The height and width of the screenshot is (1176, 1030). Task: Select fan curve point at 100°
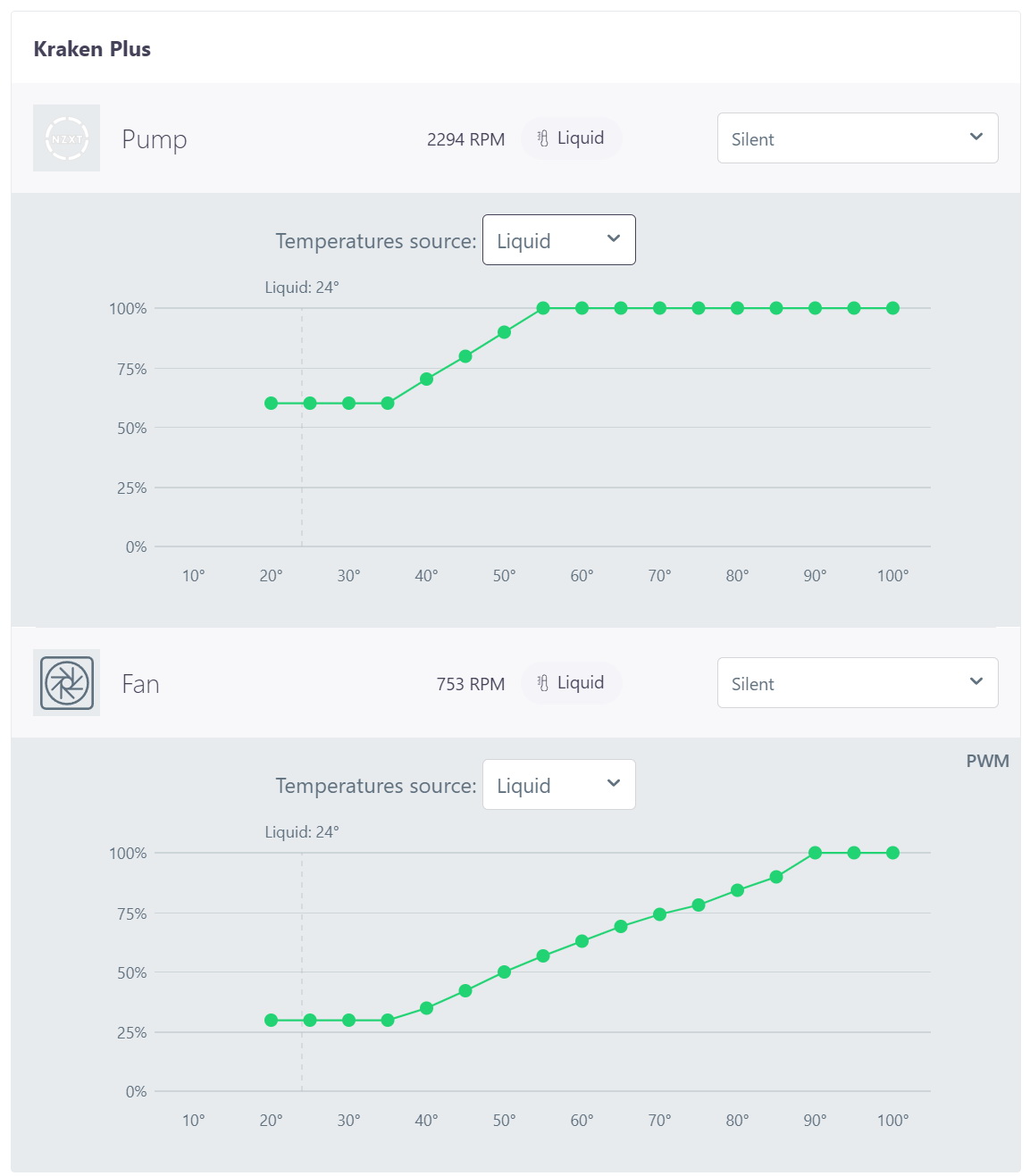[x=892, y=853]
